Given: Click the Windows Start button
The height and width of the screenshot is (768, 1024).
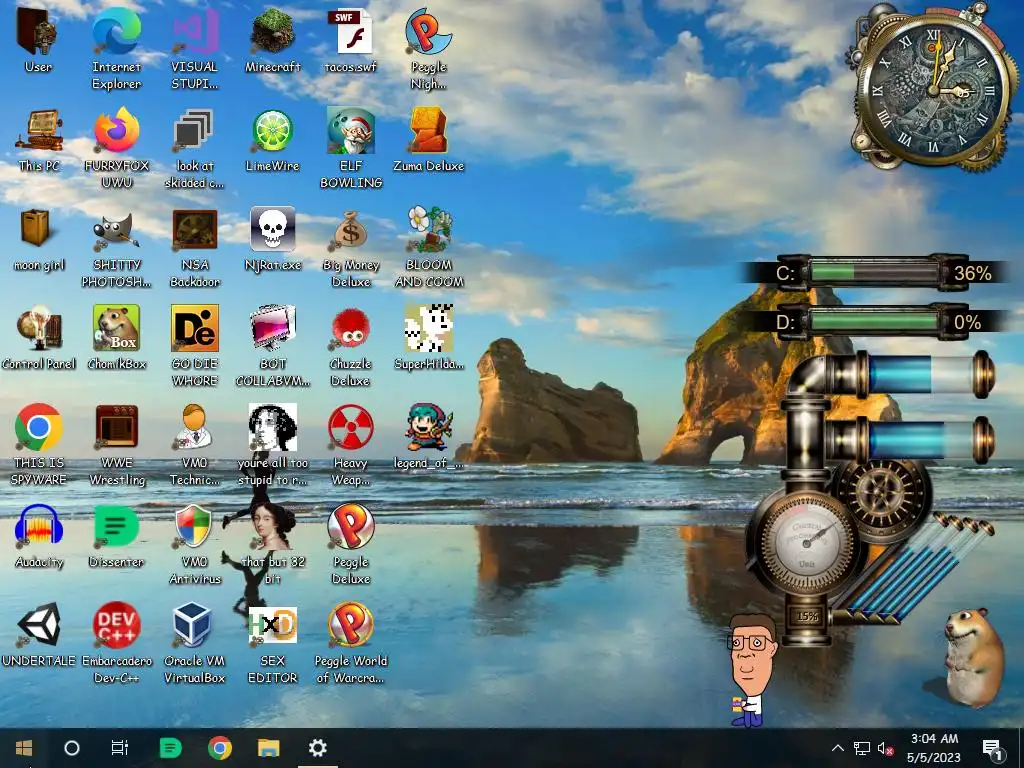Looking at the screenshot, I should coord(24,748).
